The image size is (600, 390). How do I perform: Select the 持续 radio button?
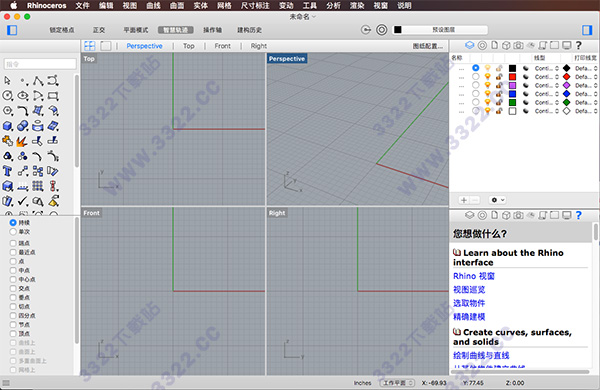pyautogui.click(x=13, y=222)
